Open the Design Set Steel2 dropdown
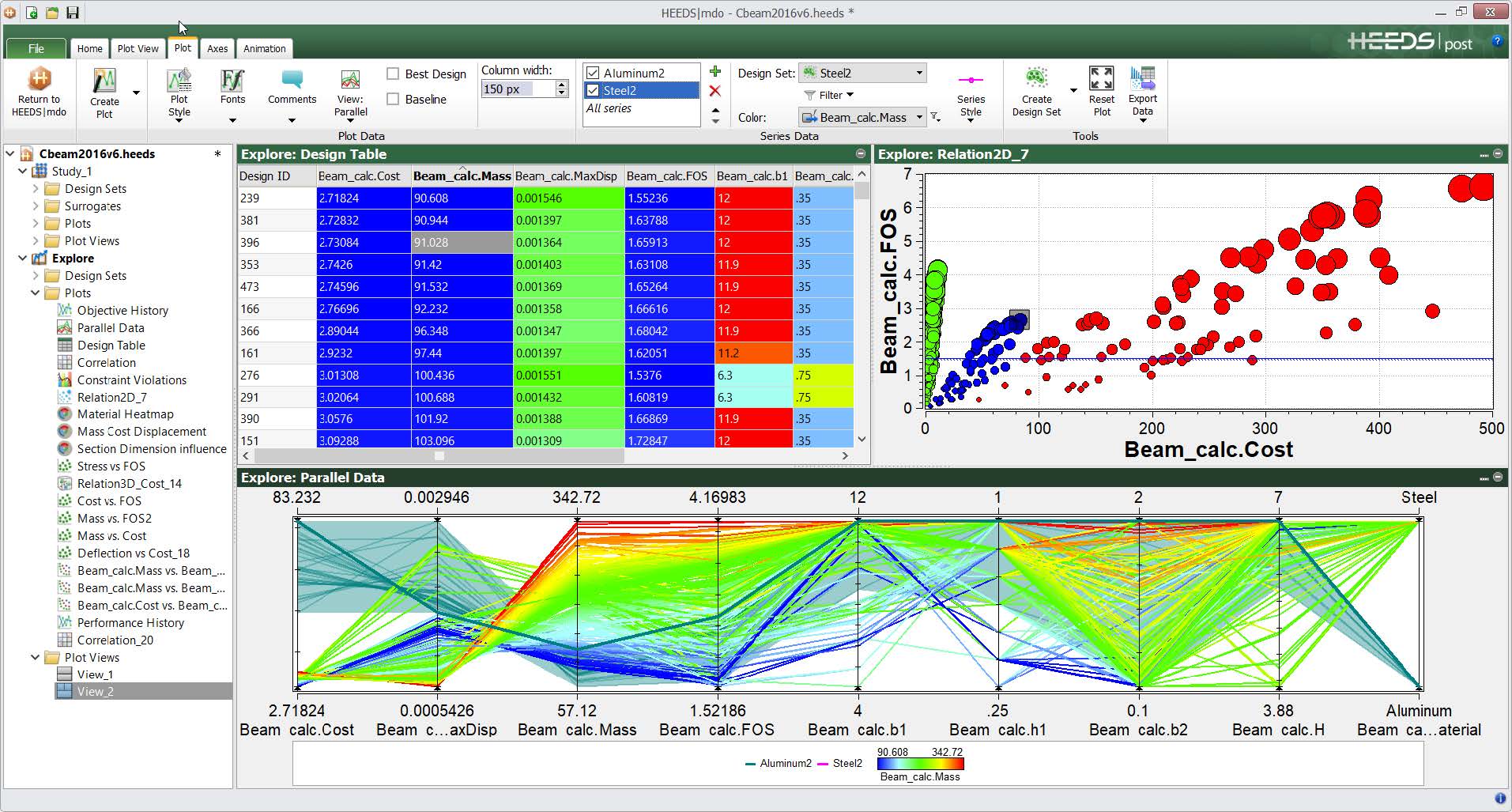The image size is (1512, 812). point(862,73)
